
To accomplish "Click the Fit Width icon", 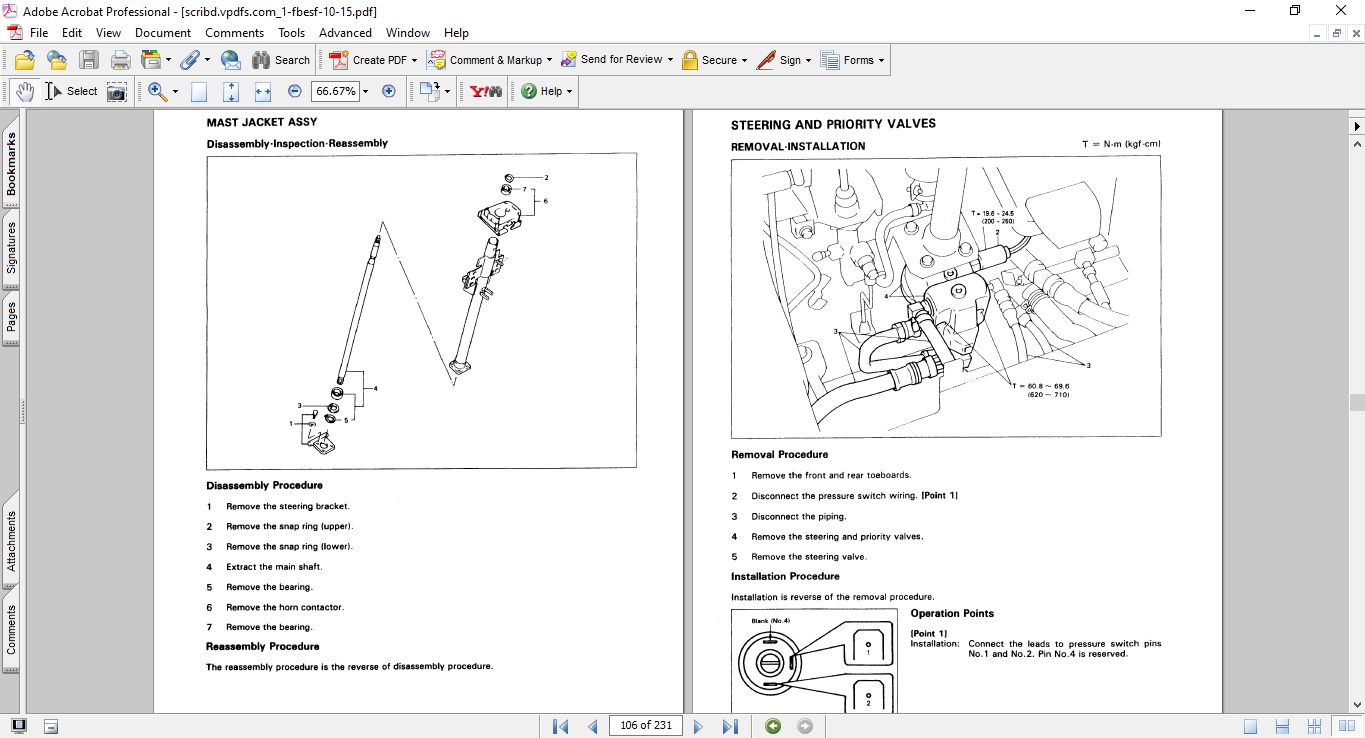I will click(263, 91).
